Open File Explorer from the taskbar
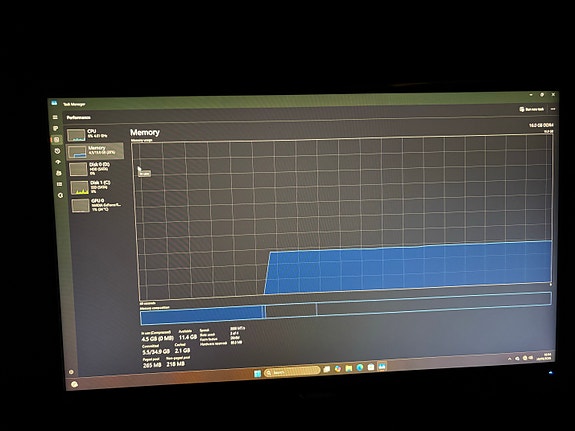Image resolution: width=575 pixels, height=431 pixels. point(349,368)
